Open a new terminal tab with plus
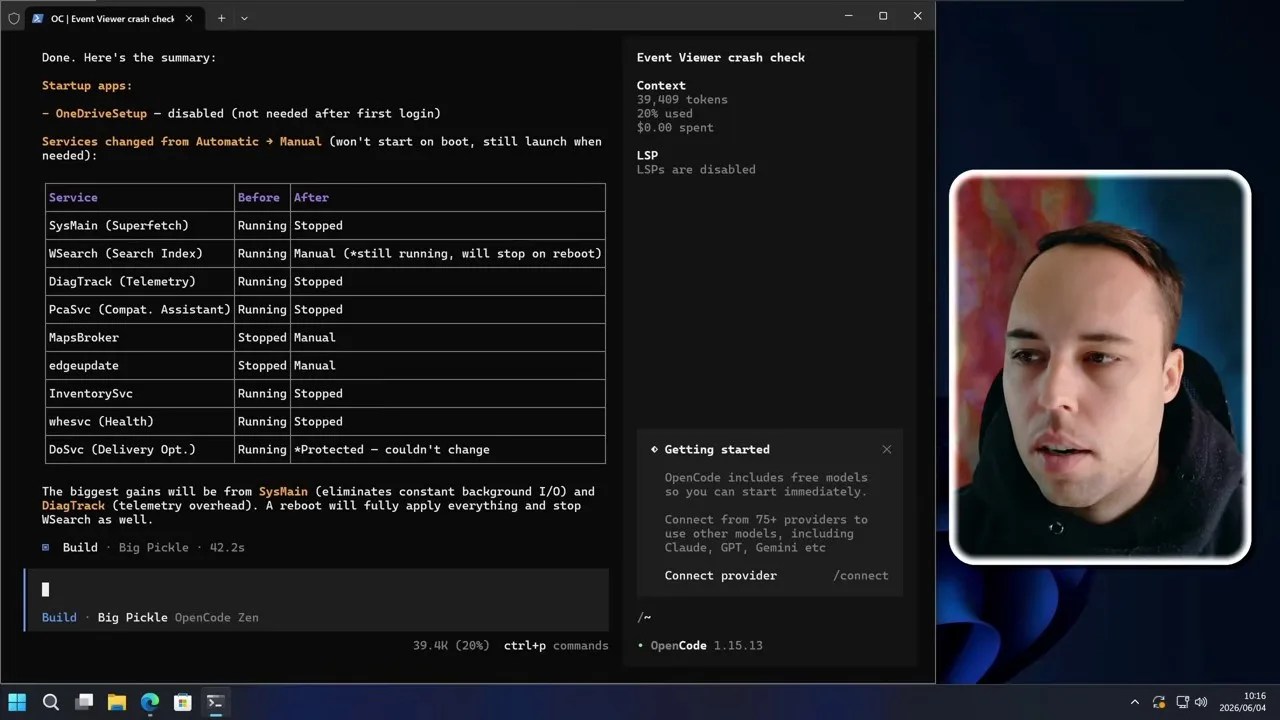 (221, 18)
